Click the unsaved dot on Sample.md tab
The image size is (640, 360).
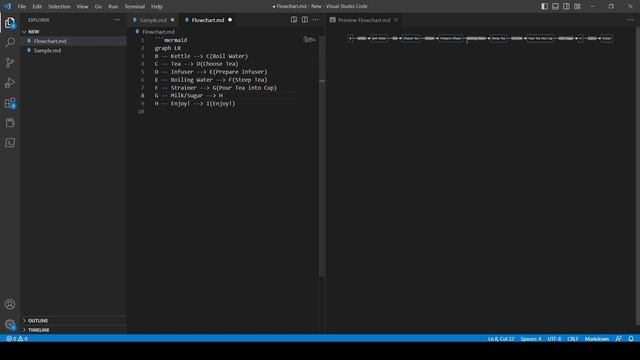(172, 20)
